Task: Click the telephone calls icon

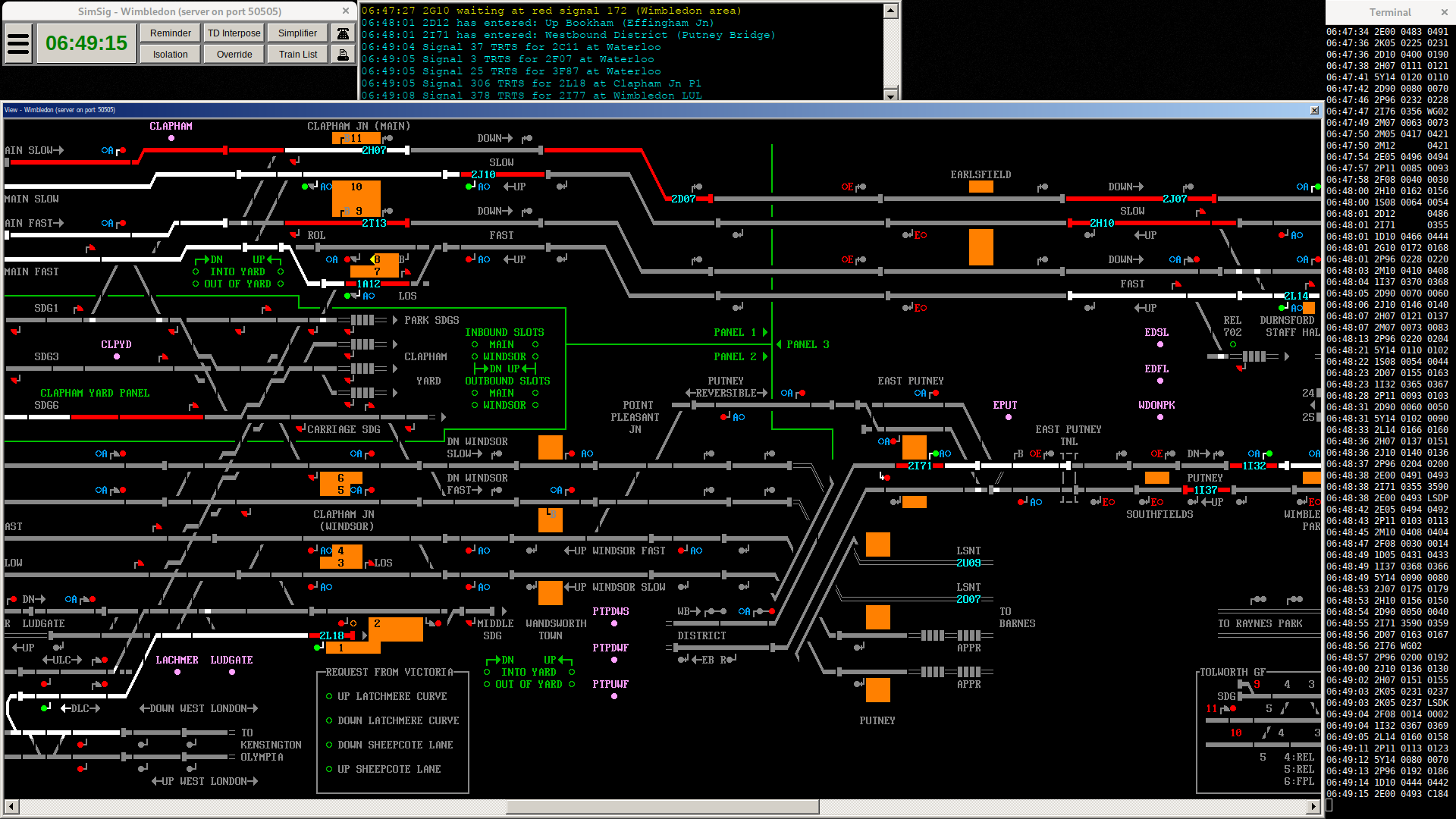Action: tap(343, 33)
